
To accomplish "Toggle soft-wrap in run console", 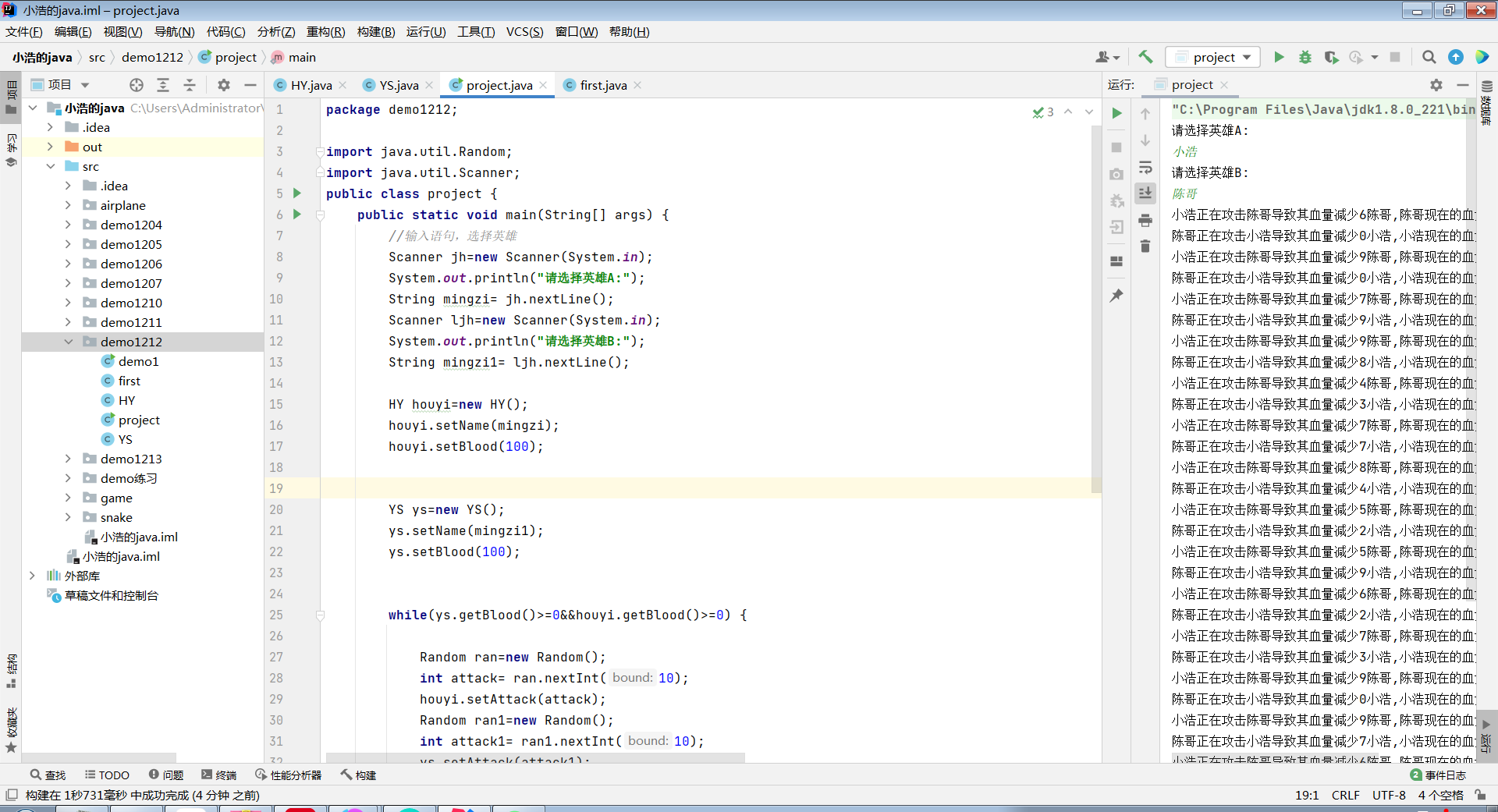I will click(1145, 168).
